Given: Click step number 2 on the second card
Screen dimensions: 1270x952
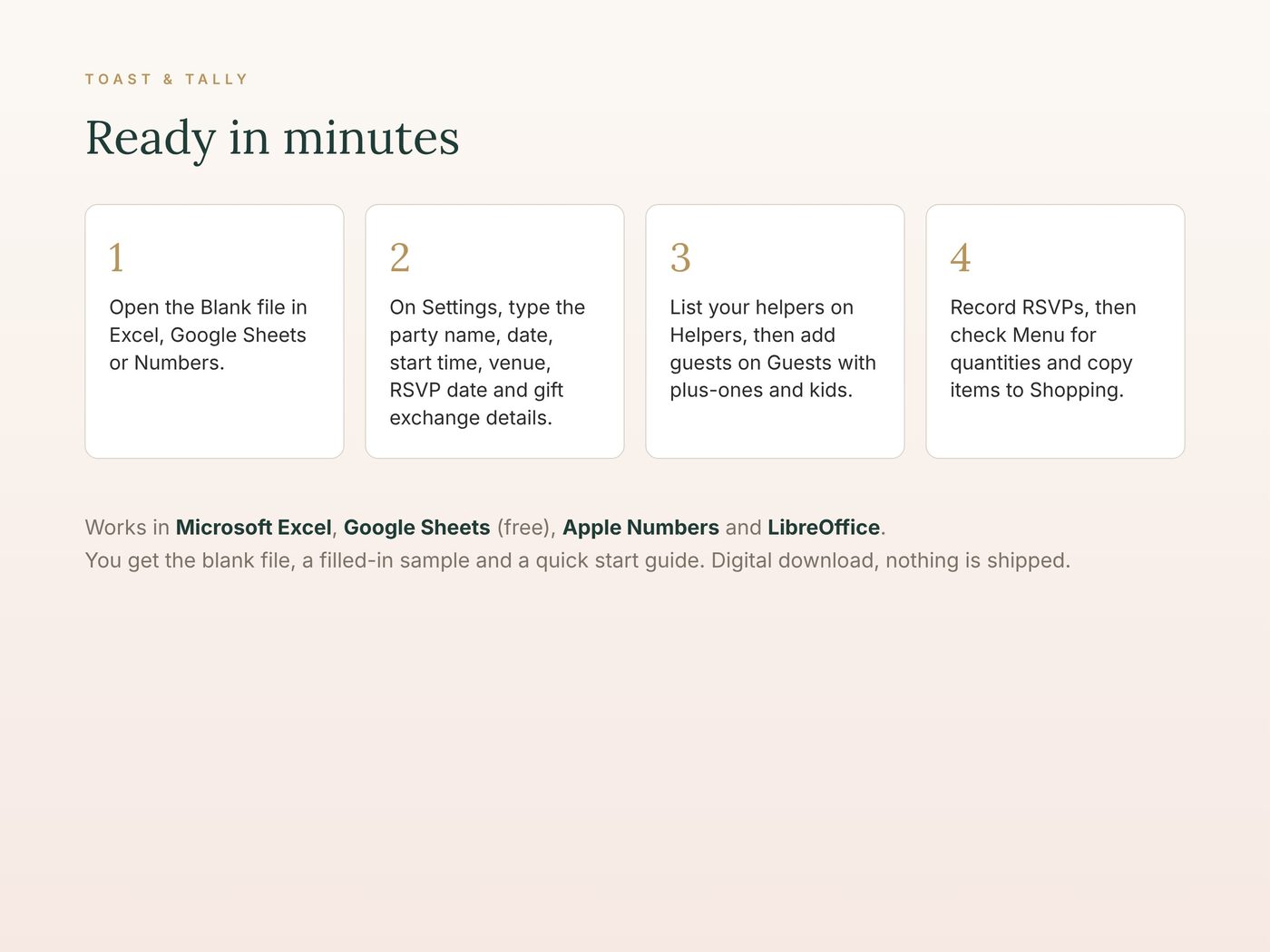Looking at the screenshot, I should click(400, 257).
